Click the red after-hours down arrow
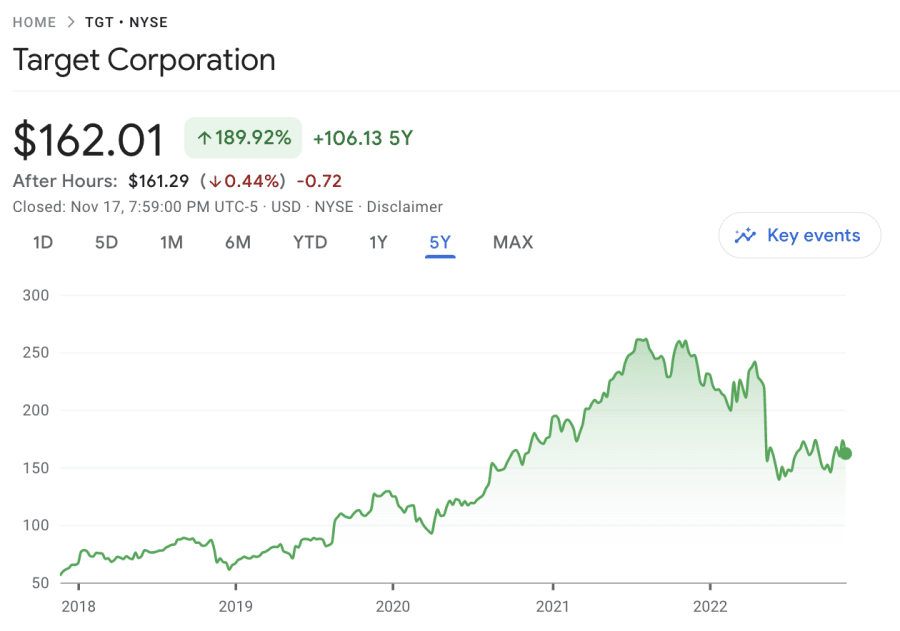The image size is (900, 631). 214,181
